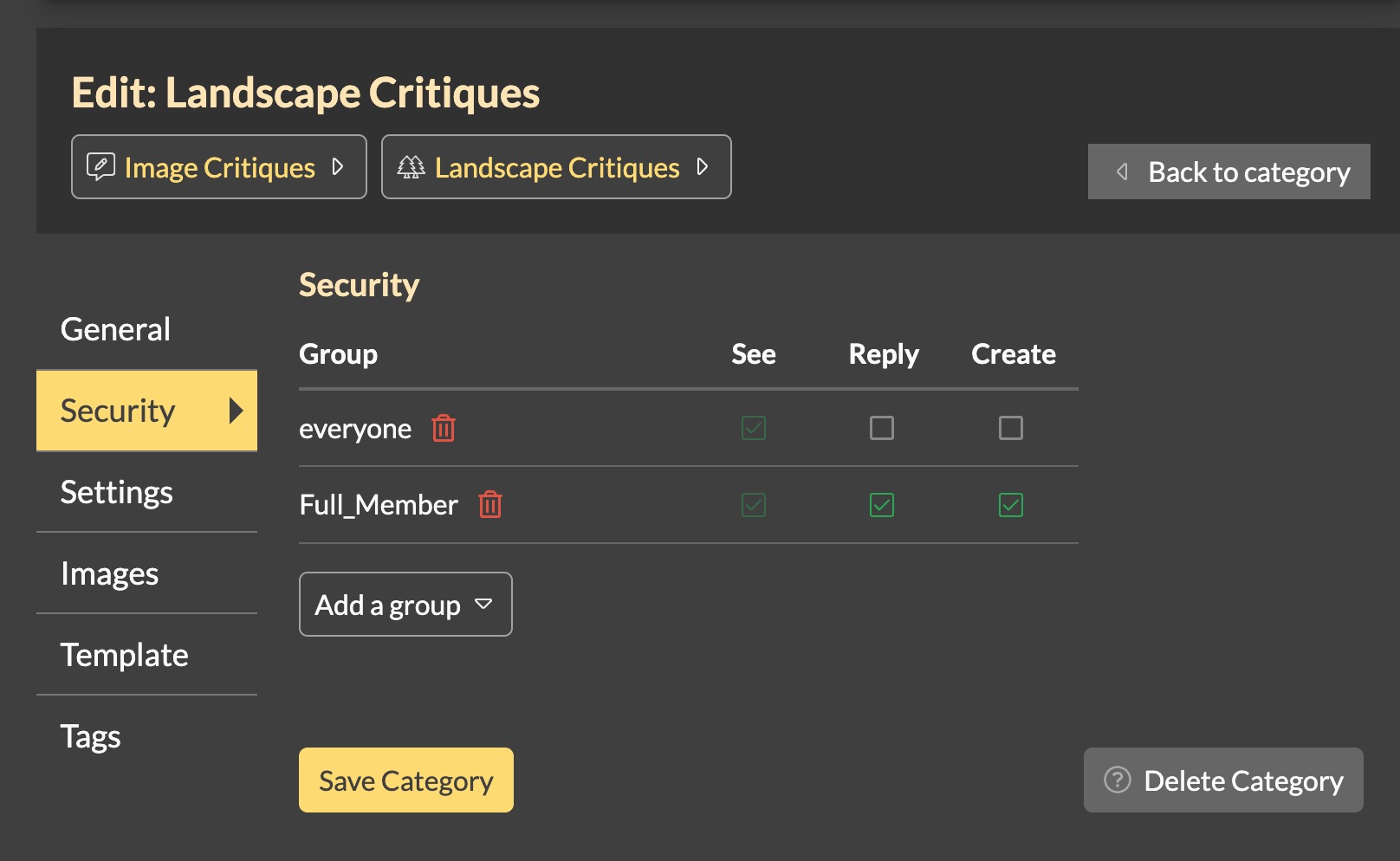Expand the Landscape Critiques breadcrumb arrow
Screen dimensions: 1400x861
pos(703,166)
